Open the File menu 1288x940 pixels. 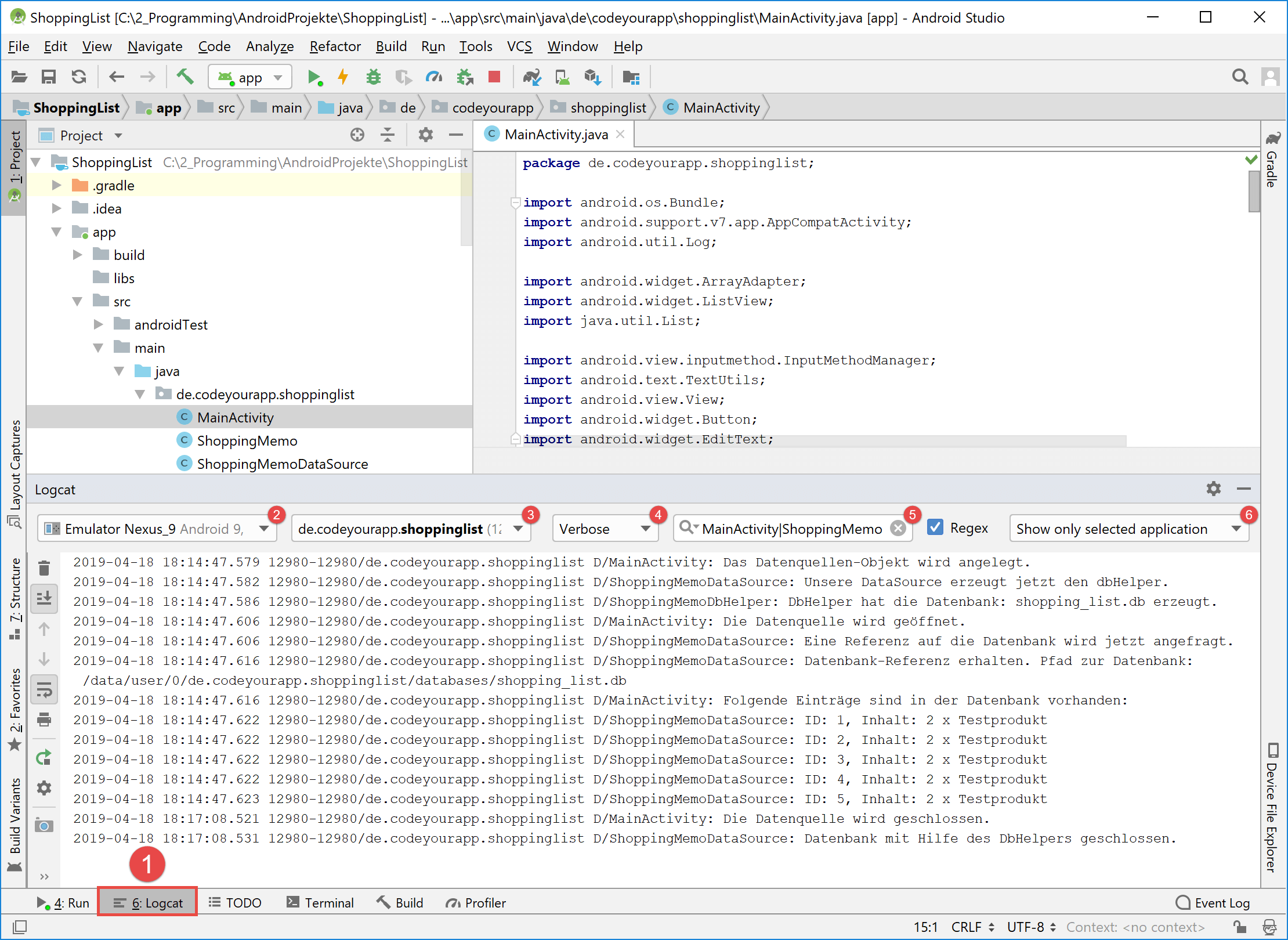click(19, 46)
